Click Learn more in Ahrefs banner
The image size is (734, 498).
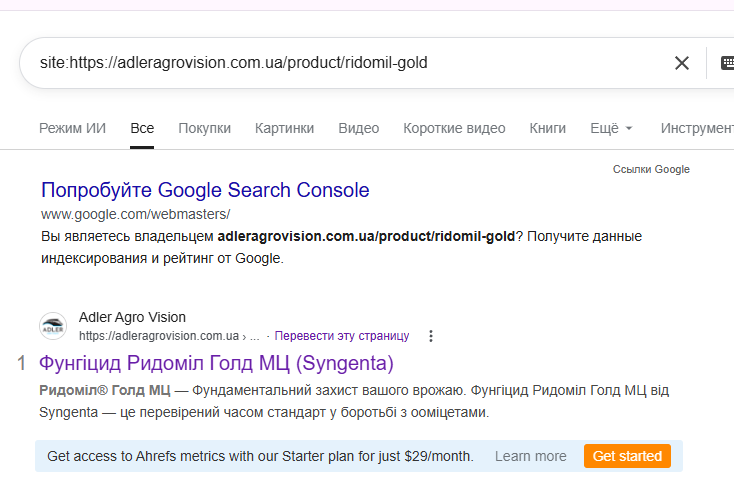[530, 456]
